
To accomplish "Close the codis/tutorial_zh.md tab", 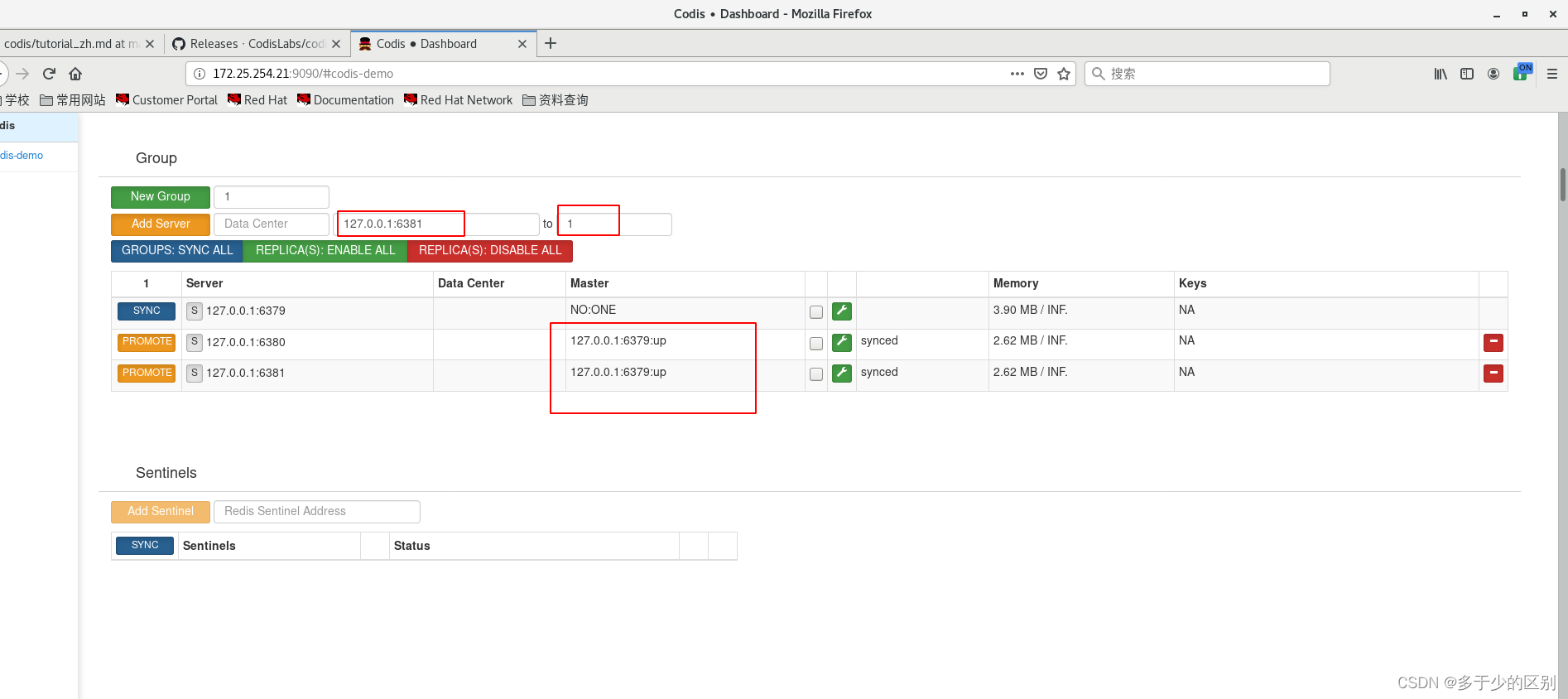I will pyautogui.click(x=150, y=44).
